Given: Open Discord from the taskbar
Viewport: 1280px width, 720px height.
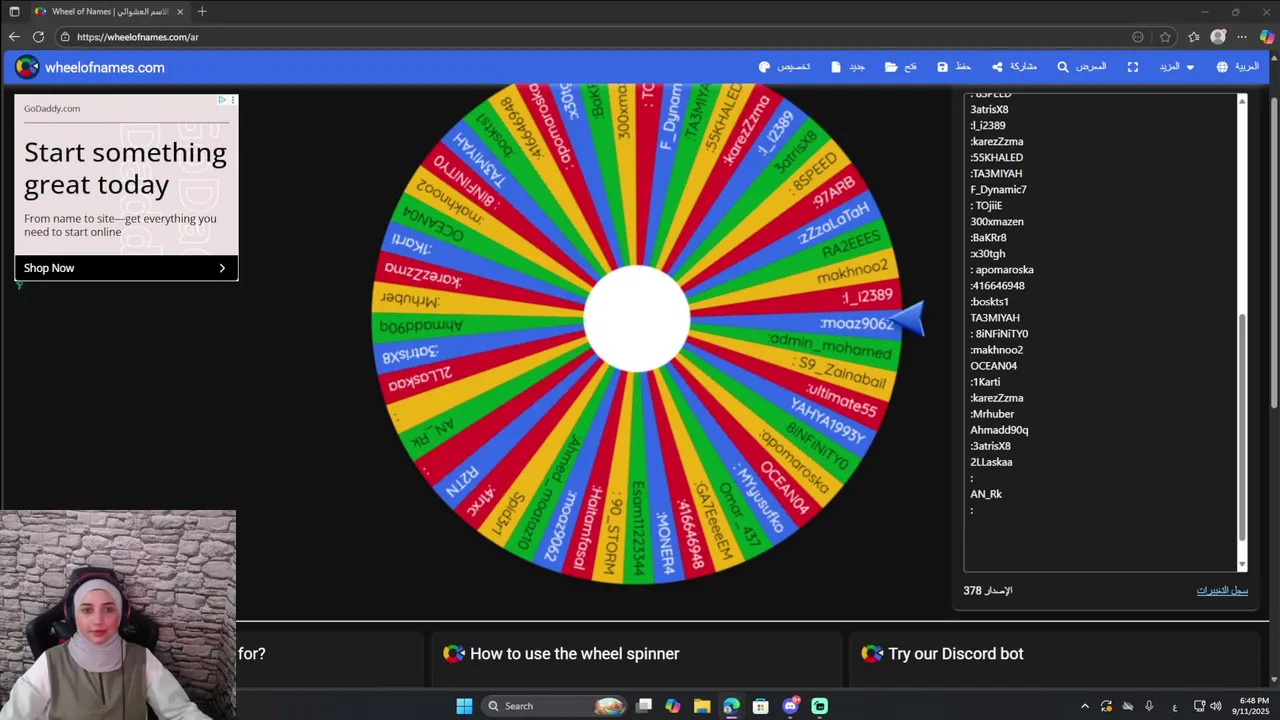Looking at the screenshot, I should pos(791,706).
